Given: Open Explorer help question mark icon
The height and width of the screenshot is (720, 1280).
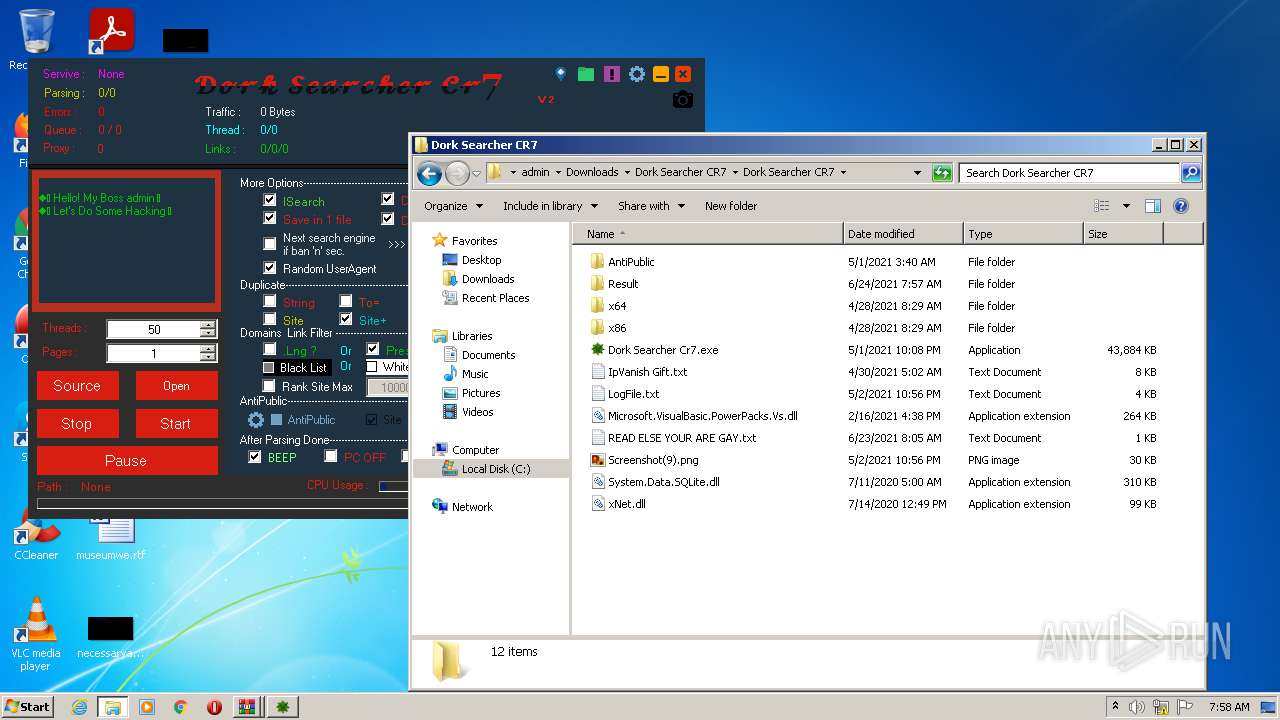Looking at the screenshot, I should click(x=1180, y=206).
